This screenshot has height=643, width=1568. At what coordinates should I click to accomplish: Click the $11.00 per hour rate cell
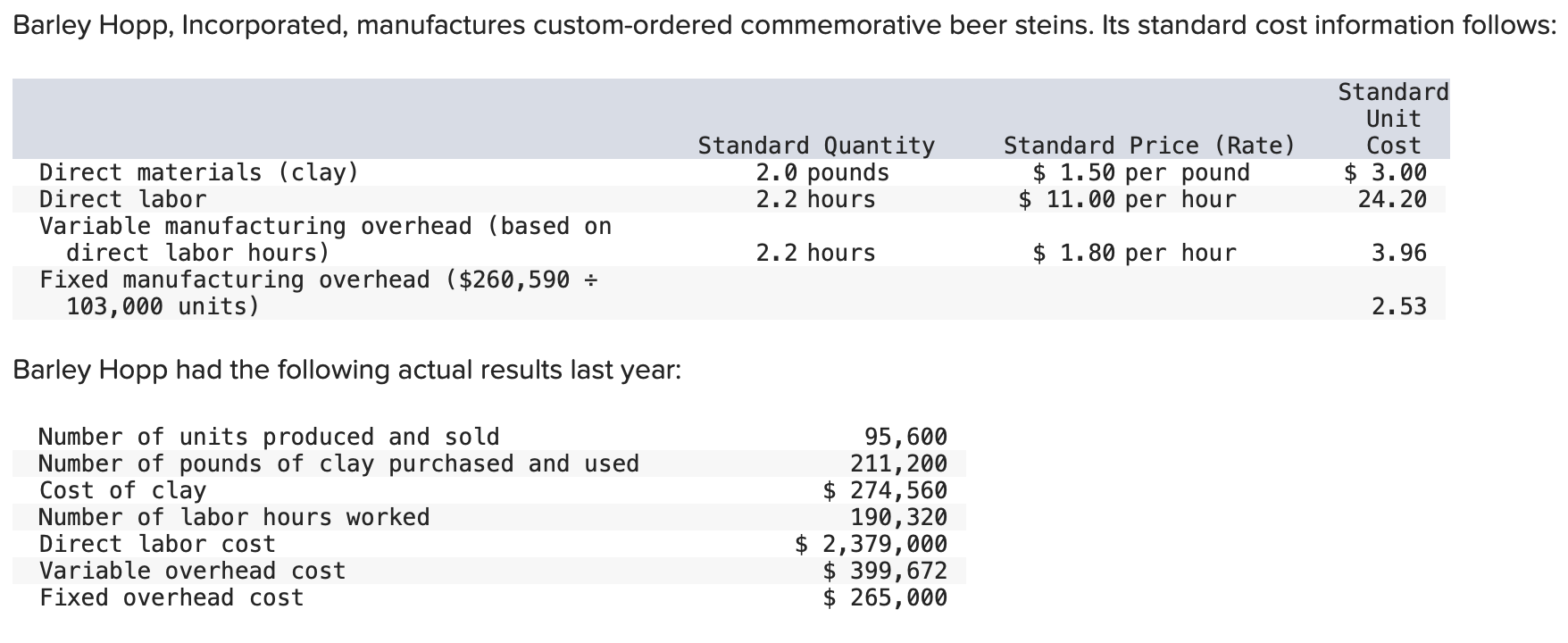tap(1127, 199)
